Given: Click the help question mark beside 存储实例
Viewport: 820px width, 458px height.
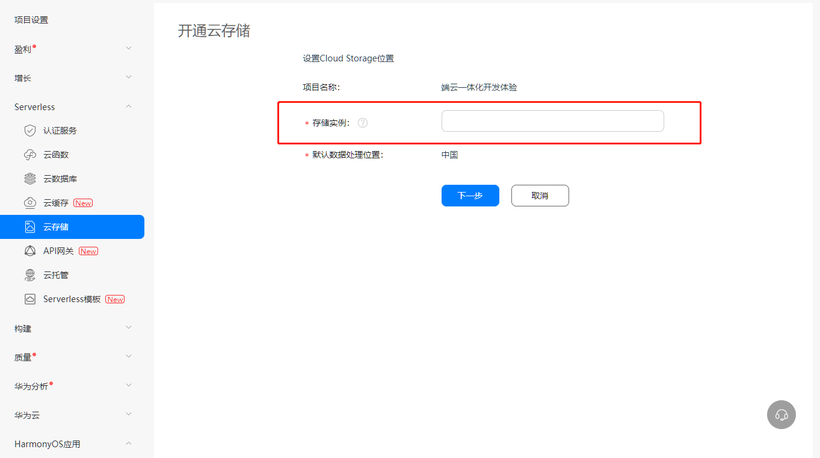Looking at the screenshot, I should click(362, 123).
